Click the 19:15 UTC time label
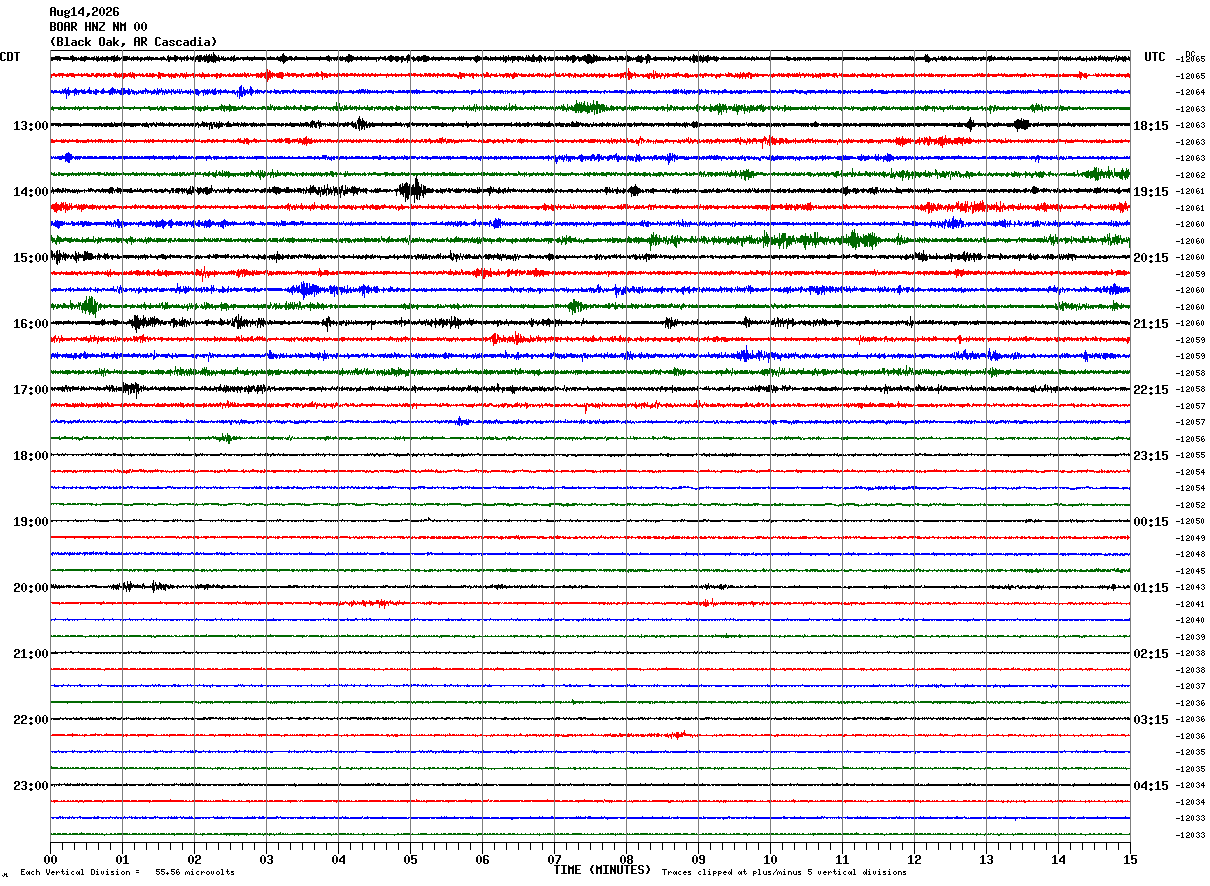The width and height of the screenshot is (1210, 886). (x=1151, y=192)
